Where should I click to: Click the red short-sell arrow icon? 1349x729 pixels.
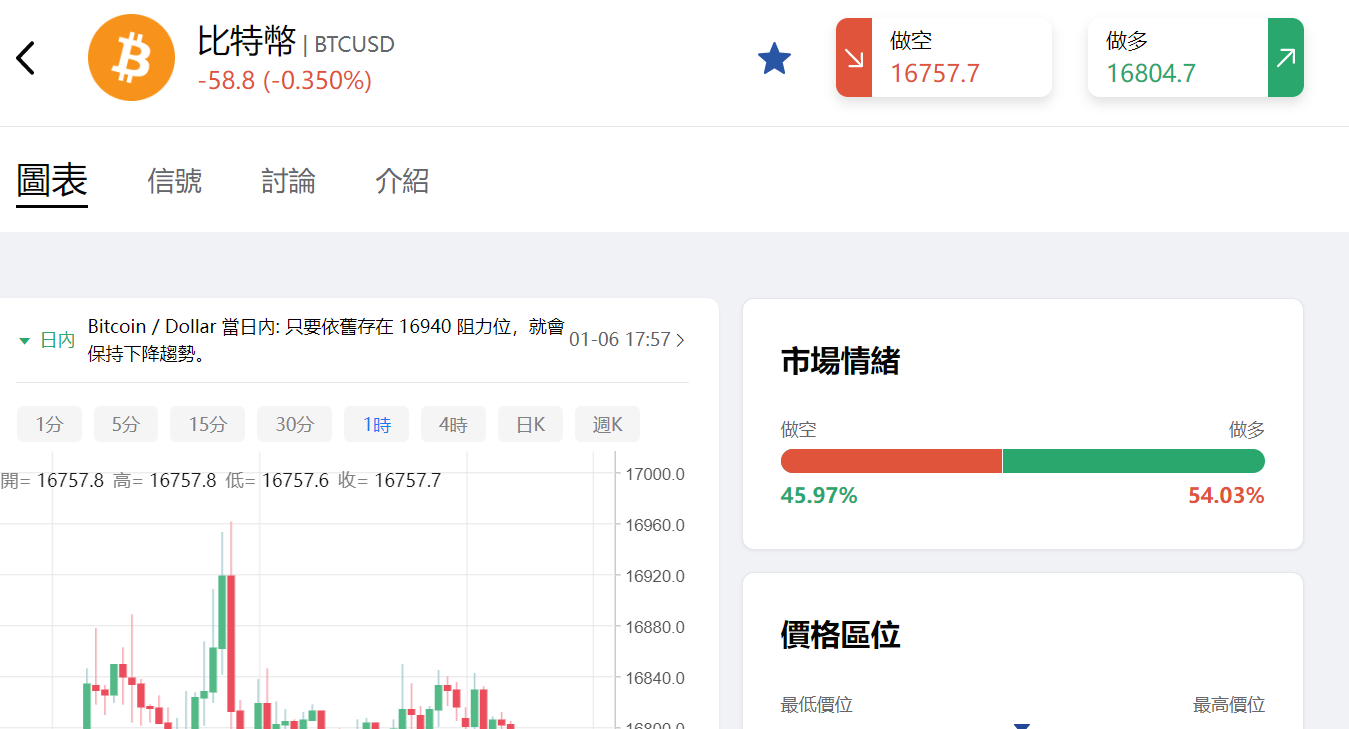(x=854, y=58)
